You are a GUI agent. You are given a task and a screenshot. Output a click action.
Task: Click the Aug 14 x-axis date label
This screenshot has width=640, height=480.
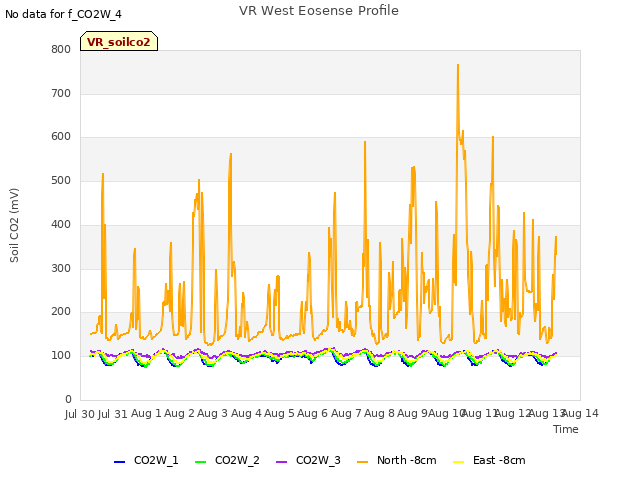coord(581,413)
